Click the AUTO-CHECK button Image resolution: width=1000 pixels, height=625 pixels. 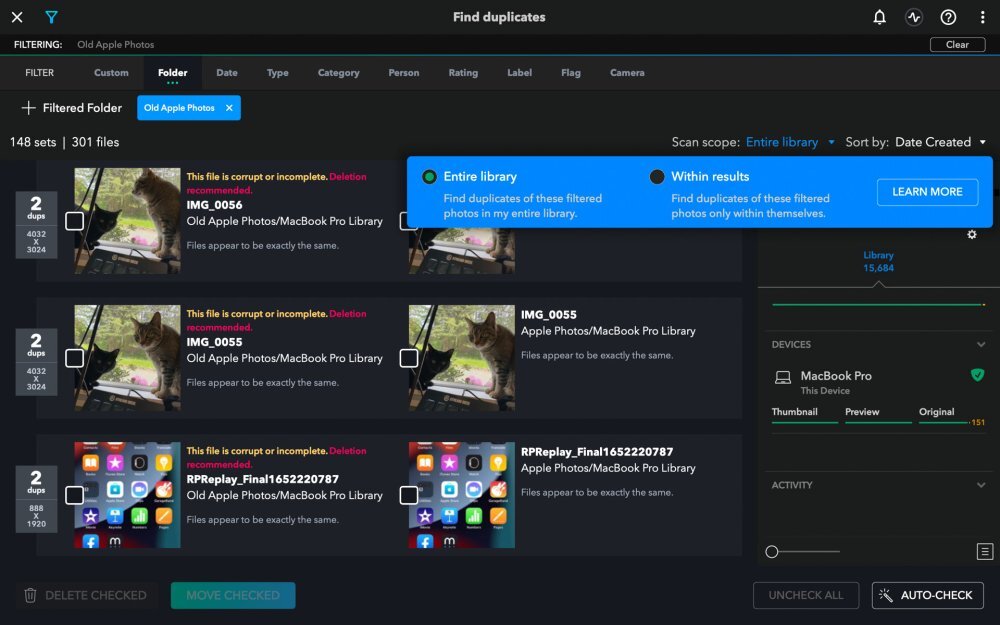pos(927,595)
